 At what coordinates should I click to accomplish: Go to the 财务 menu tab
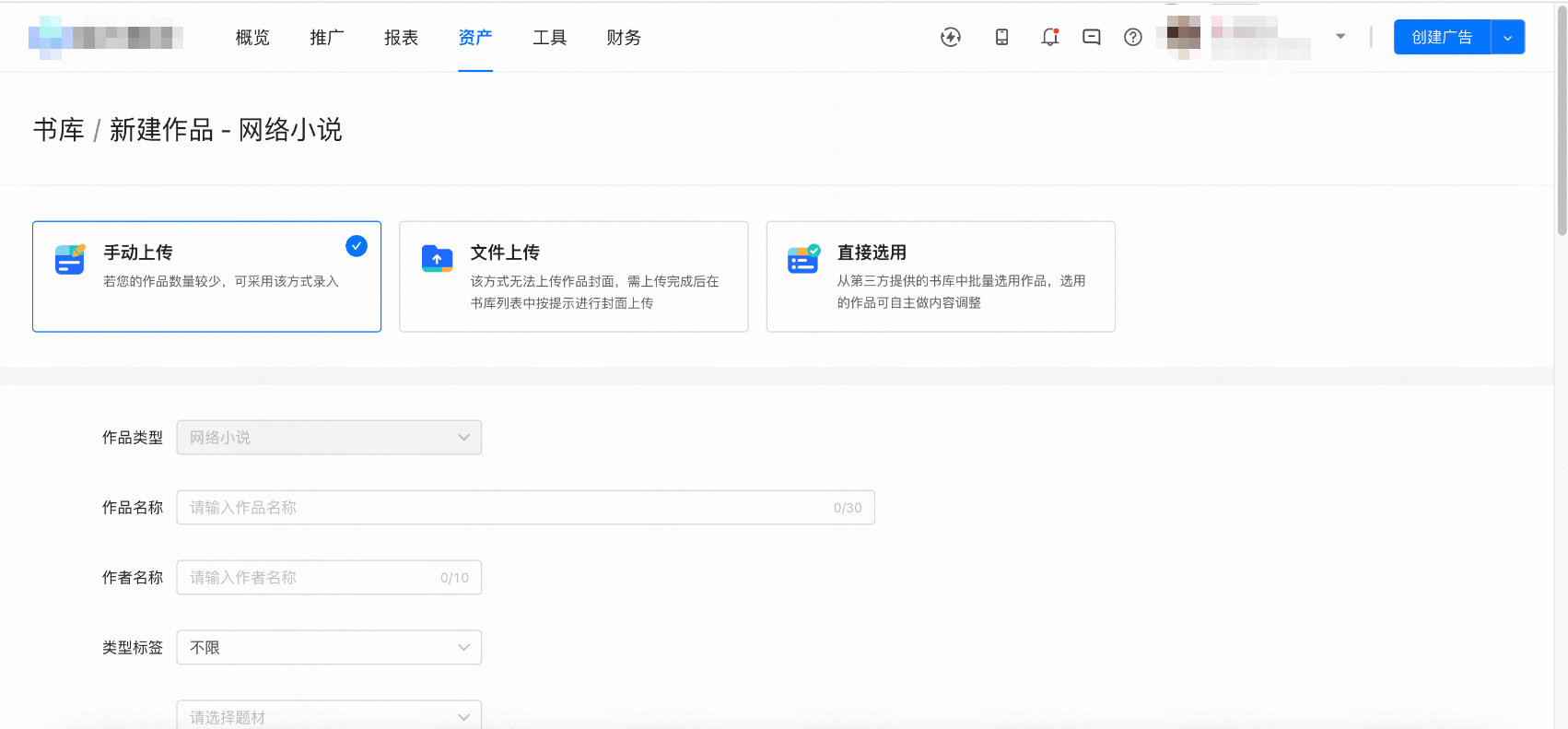click(624, 38)
